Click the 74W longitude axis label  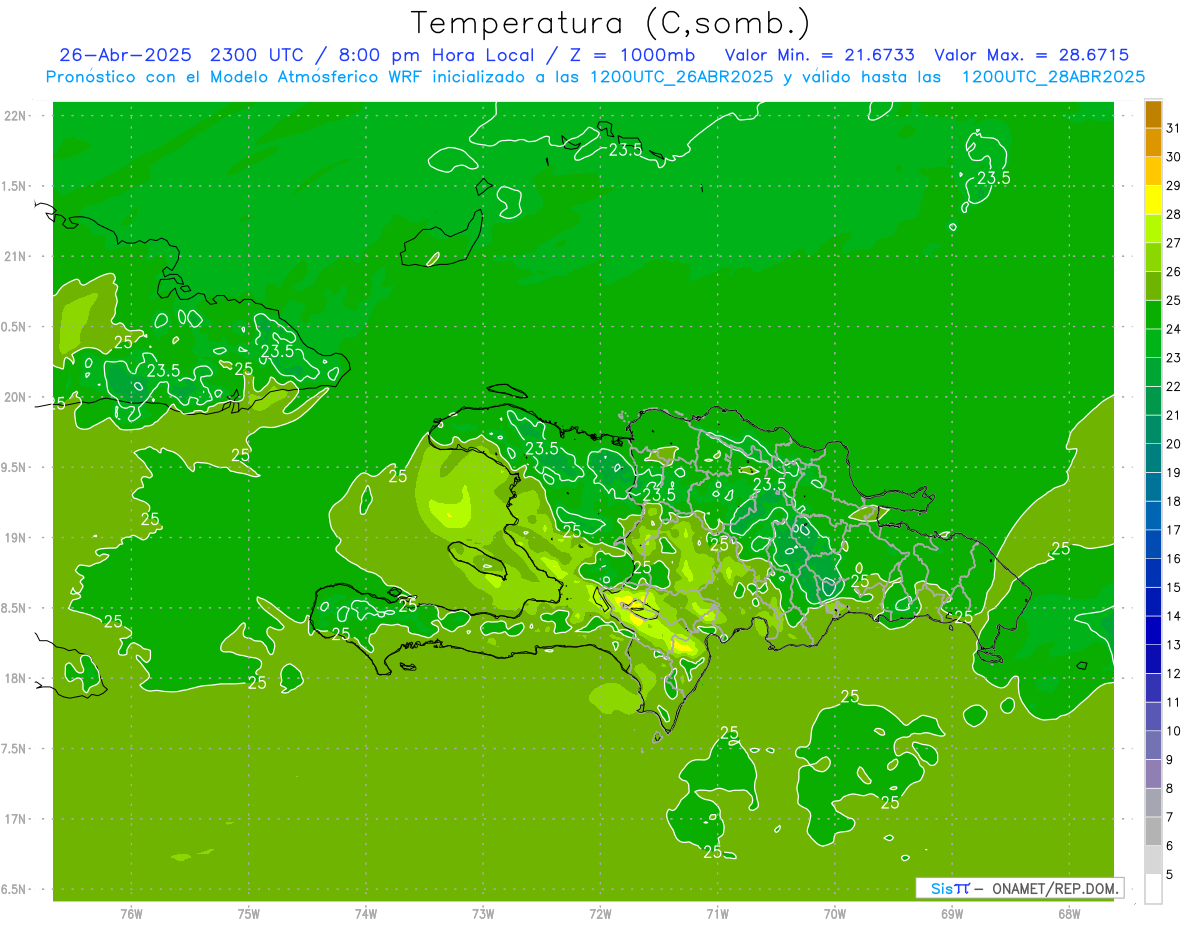pos(366,913)
